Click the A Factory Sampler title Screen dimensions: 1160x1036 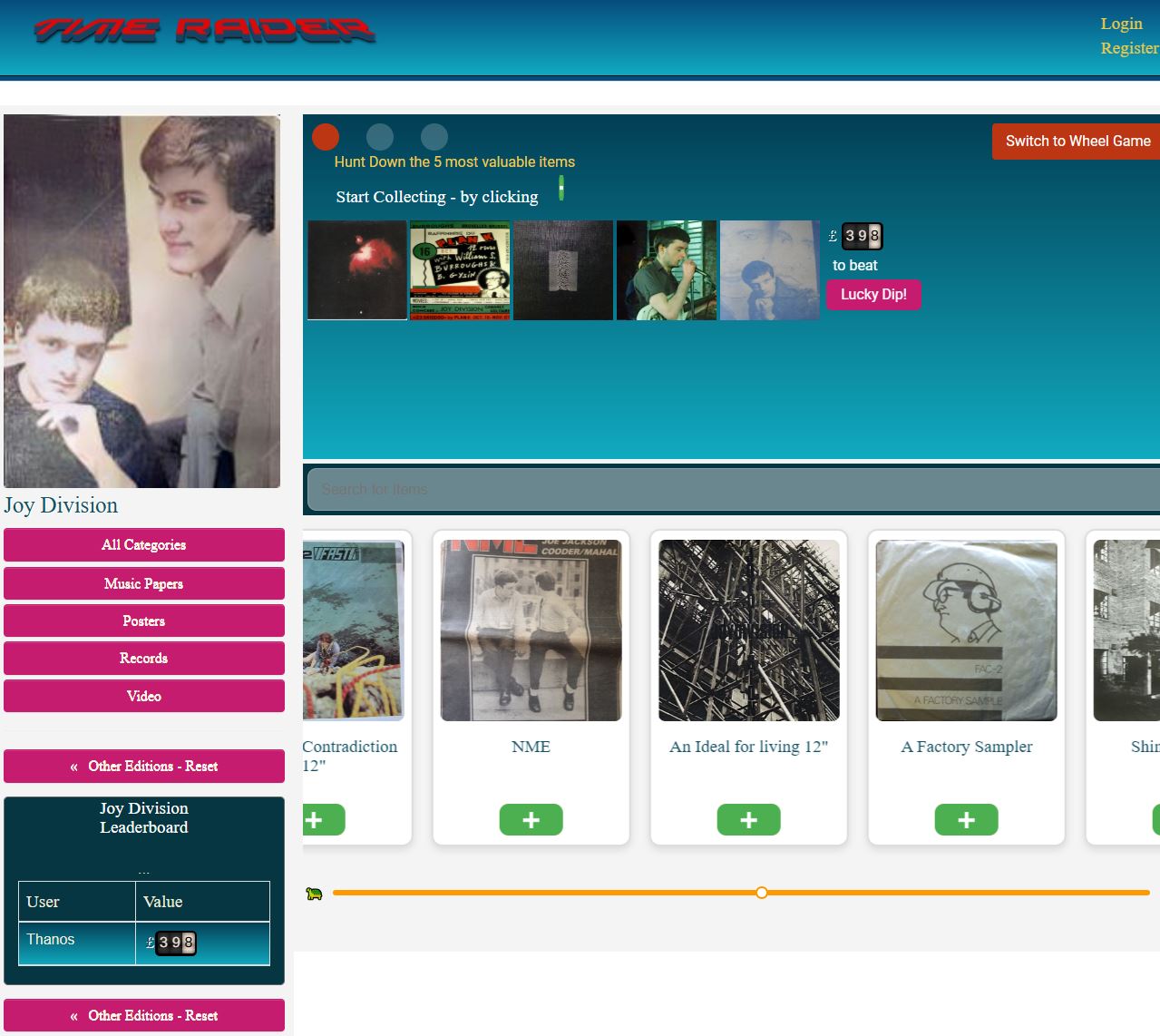pyautogui.click(x=966, y=747)
